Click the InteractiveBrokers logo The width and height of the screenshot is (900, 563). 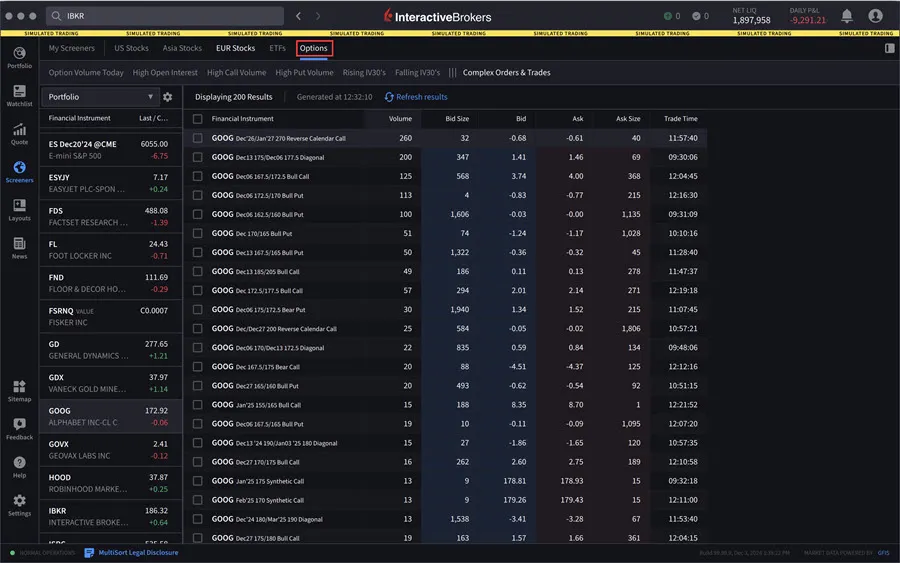[x=437, y=17]
